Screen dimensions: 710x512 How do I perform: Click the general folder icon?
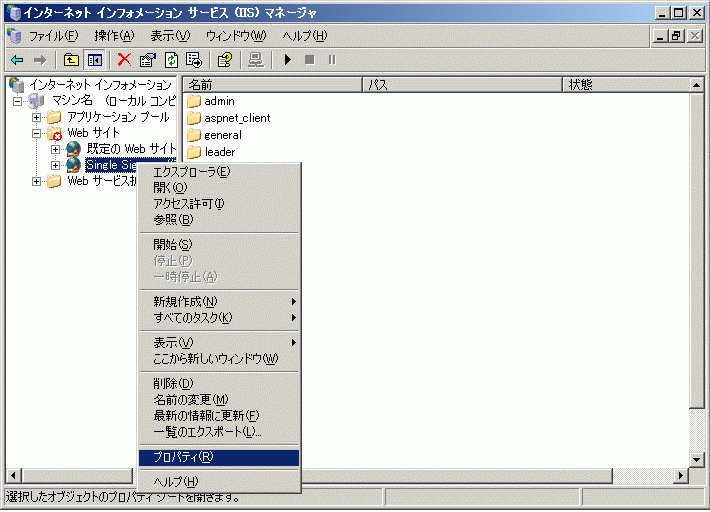(194, 135)
